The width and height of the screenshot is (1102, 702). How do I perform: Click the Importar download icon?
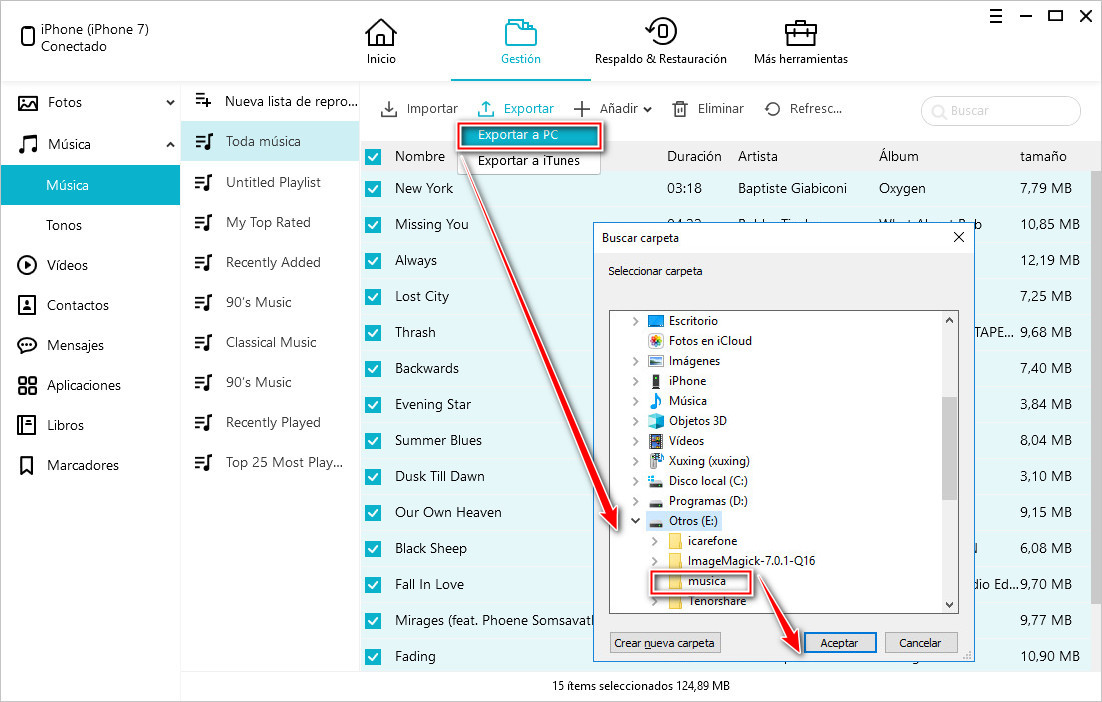tap(389, 109)
